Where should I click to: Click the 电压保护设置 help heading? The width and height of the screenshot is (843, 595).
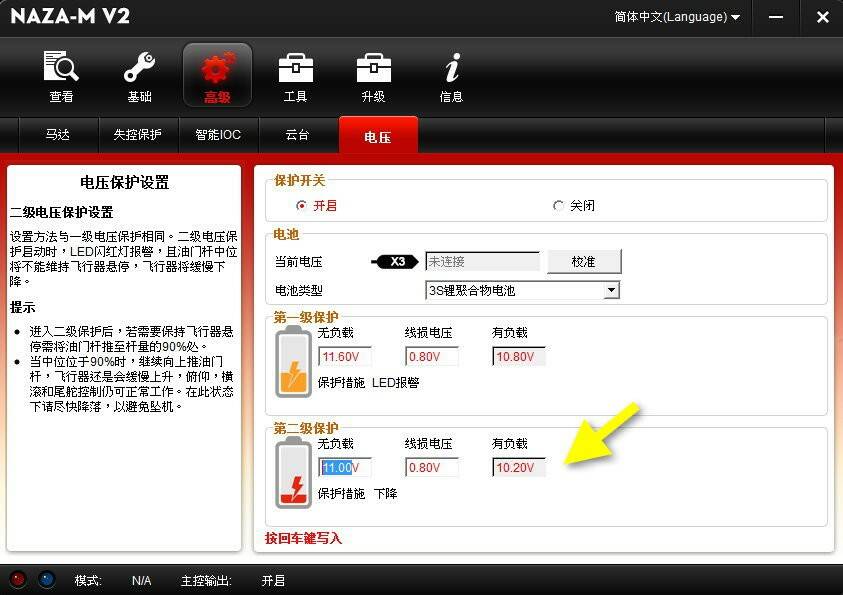[x=124, y=183]
